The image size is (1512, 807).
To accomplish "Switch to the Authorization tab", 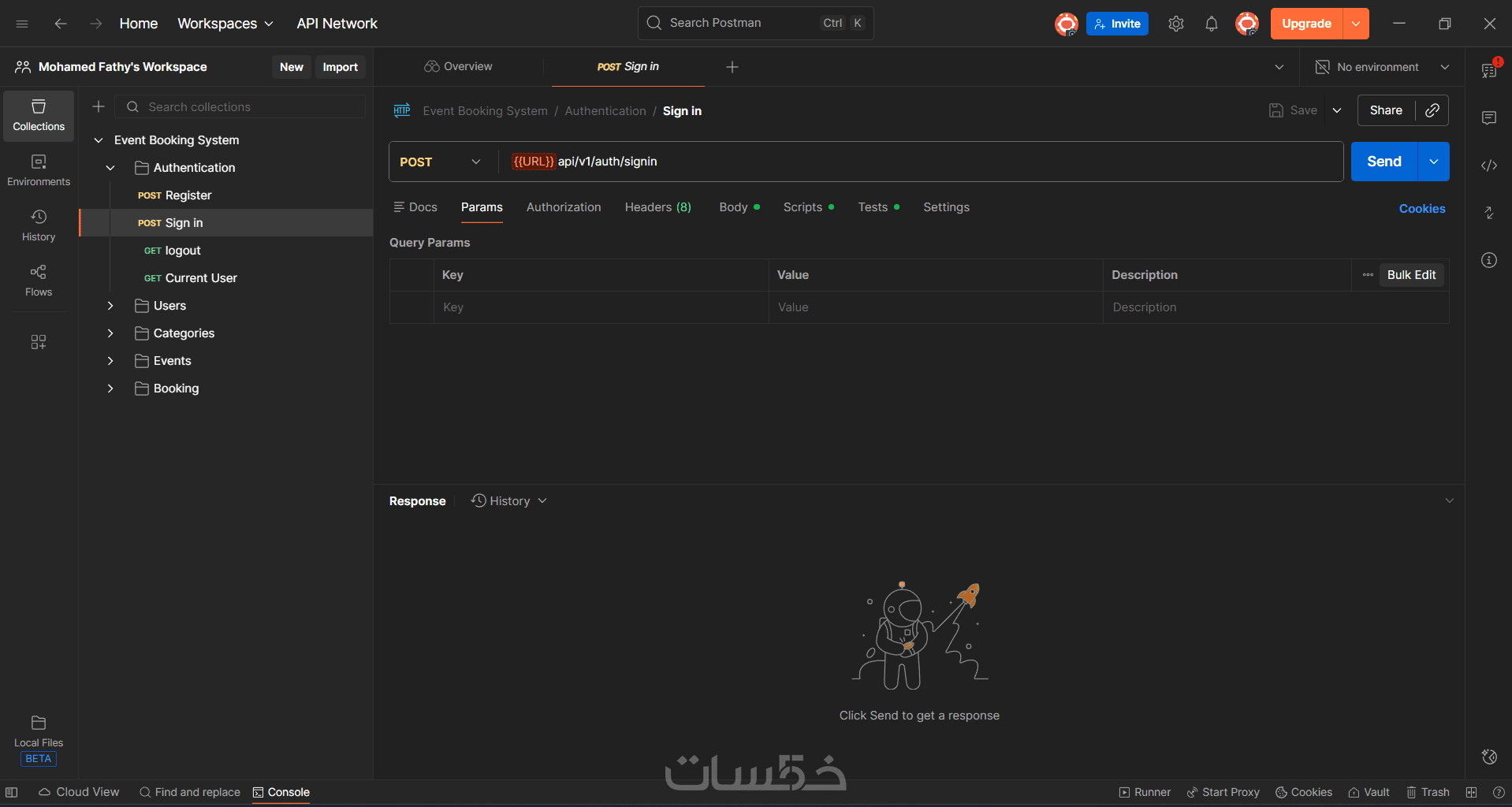I will coord(564,207).
